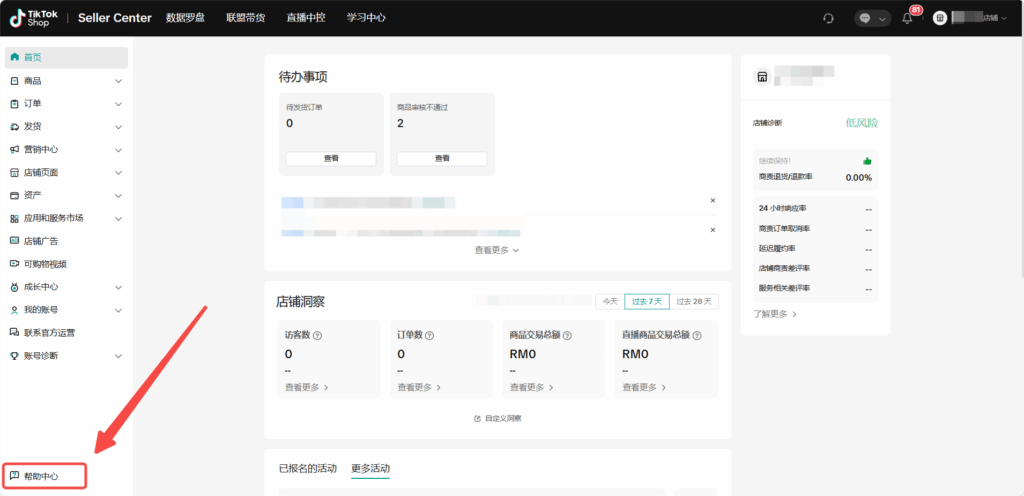Click 查看更多 under 商品交易总额

[x=532, y=387]
